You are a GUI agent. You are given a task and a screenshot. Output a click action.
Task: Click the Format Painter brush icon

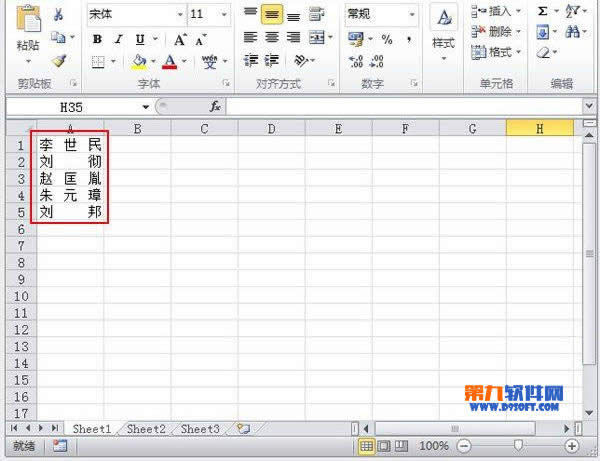(x=59, y=60)
